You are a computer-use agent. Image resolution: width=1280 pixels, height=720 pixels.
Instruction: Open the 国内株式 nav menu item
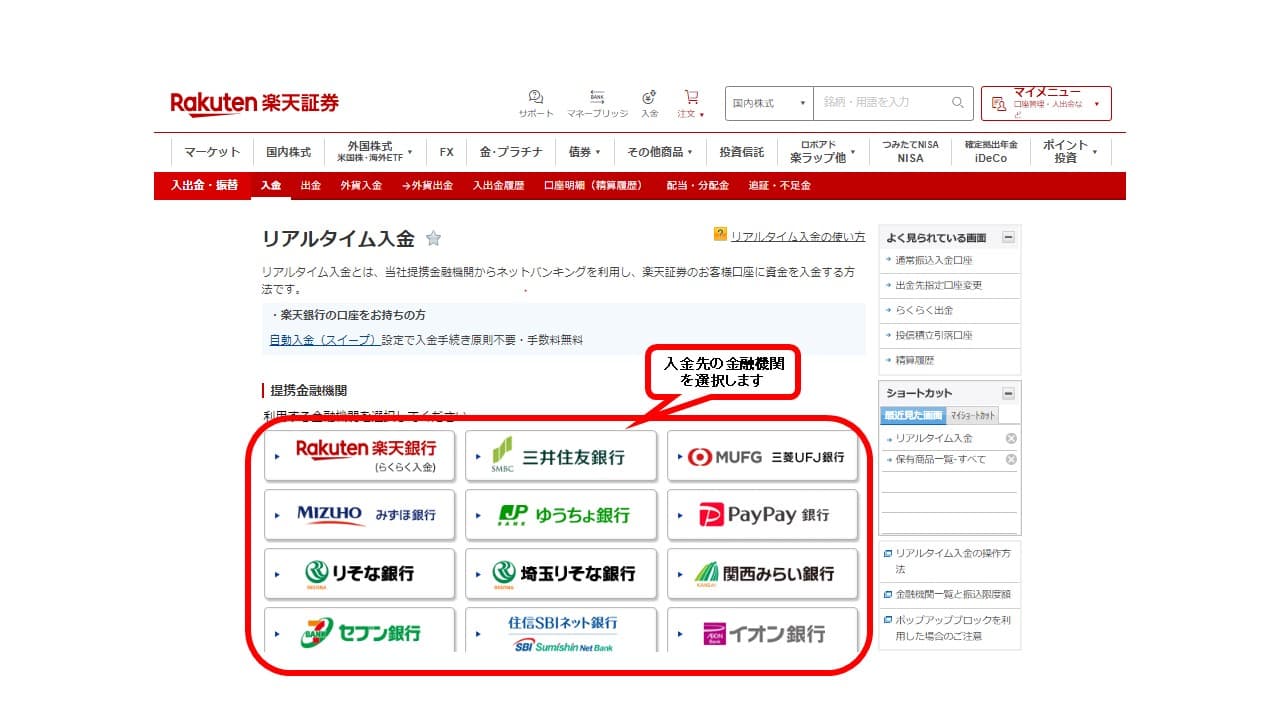coord(288,152)
